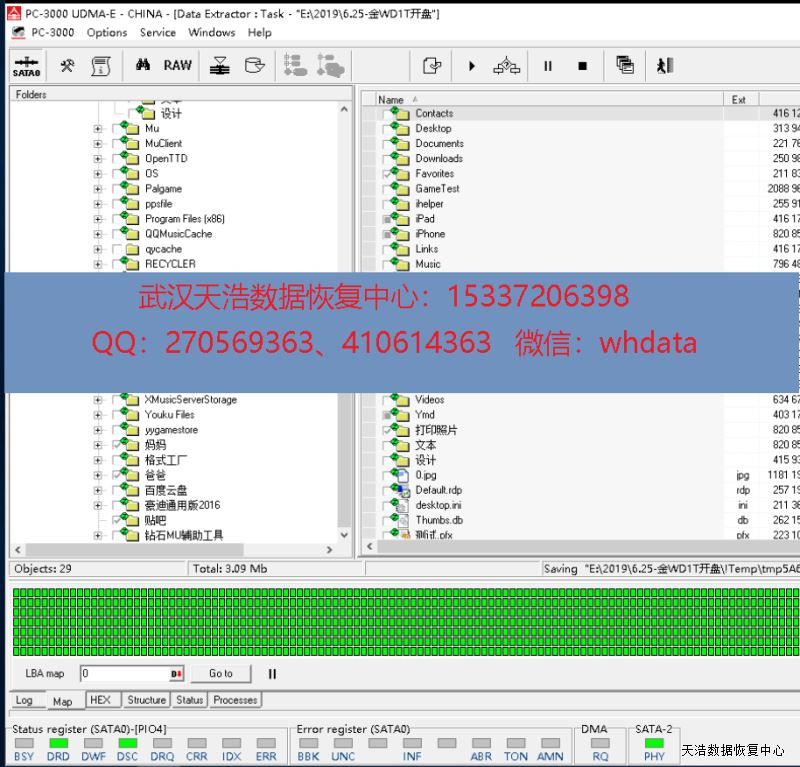Expand the Youku Files folder node
The height and width of the screenshot is (767, 800).
[98, 415]
